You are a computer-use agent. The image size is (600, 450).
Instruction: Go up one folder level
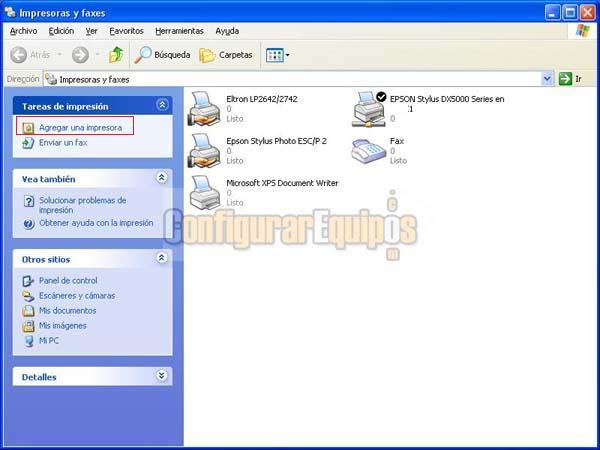click(116, 55)
